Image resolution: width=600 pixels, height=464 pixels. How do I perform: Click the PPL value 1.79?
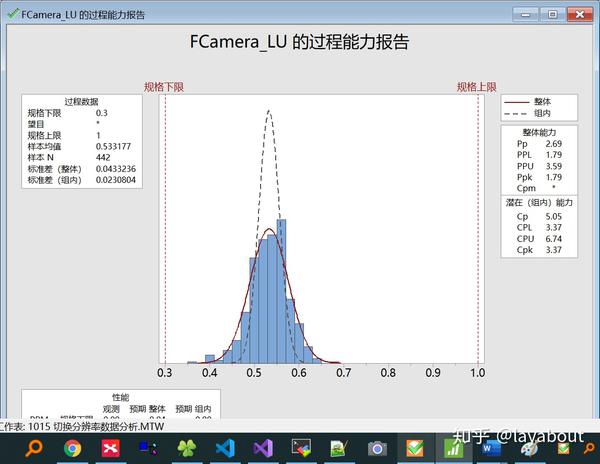coord(554,155)
